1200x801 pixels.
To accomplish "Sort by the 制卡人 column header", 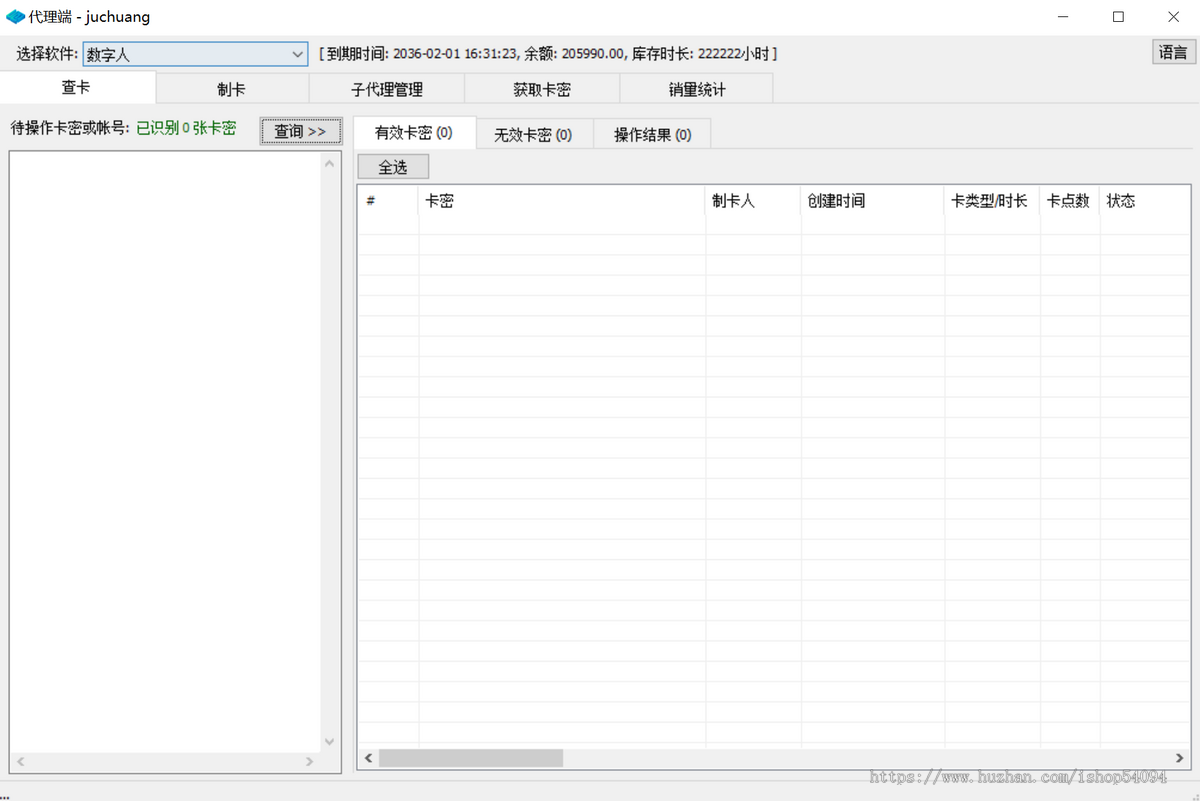I will coord(753,201).
